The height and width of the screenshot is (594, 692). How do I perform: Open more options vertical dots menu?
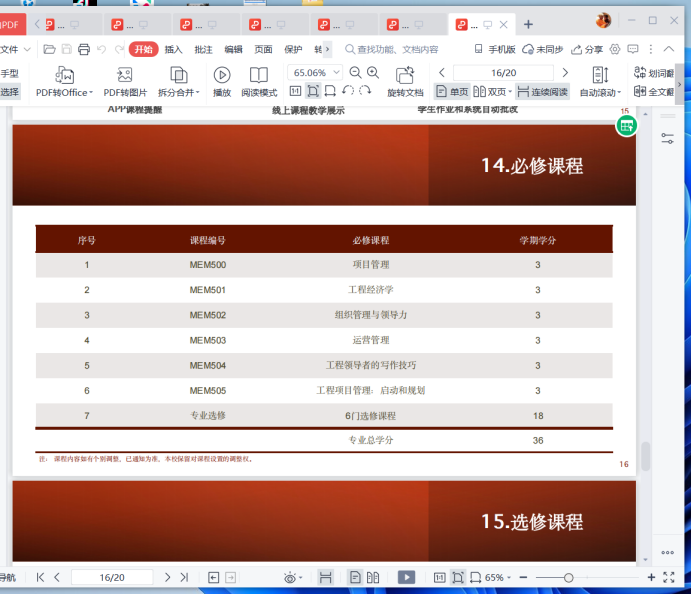click(651, 49)
